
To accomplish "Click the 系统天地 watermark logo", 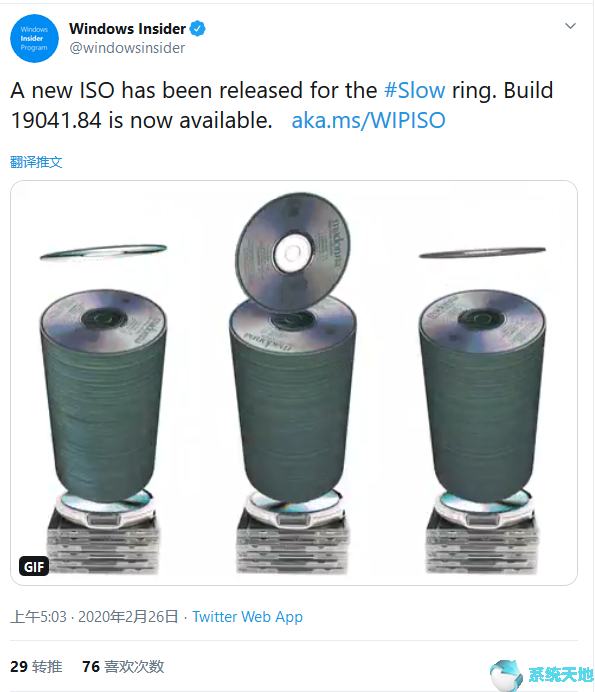I will point(506,675).
